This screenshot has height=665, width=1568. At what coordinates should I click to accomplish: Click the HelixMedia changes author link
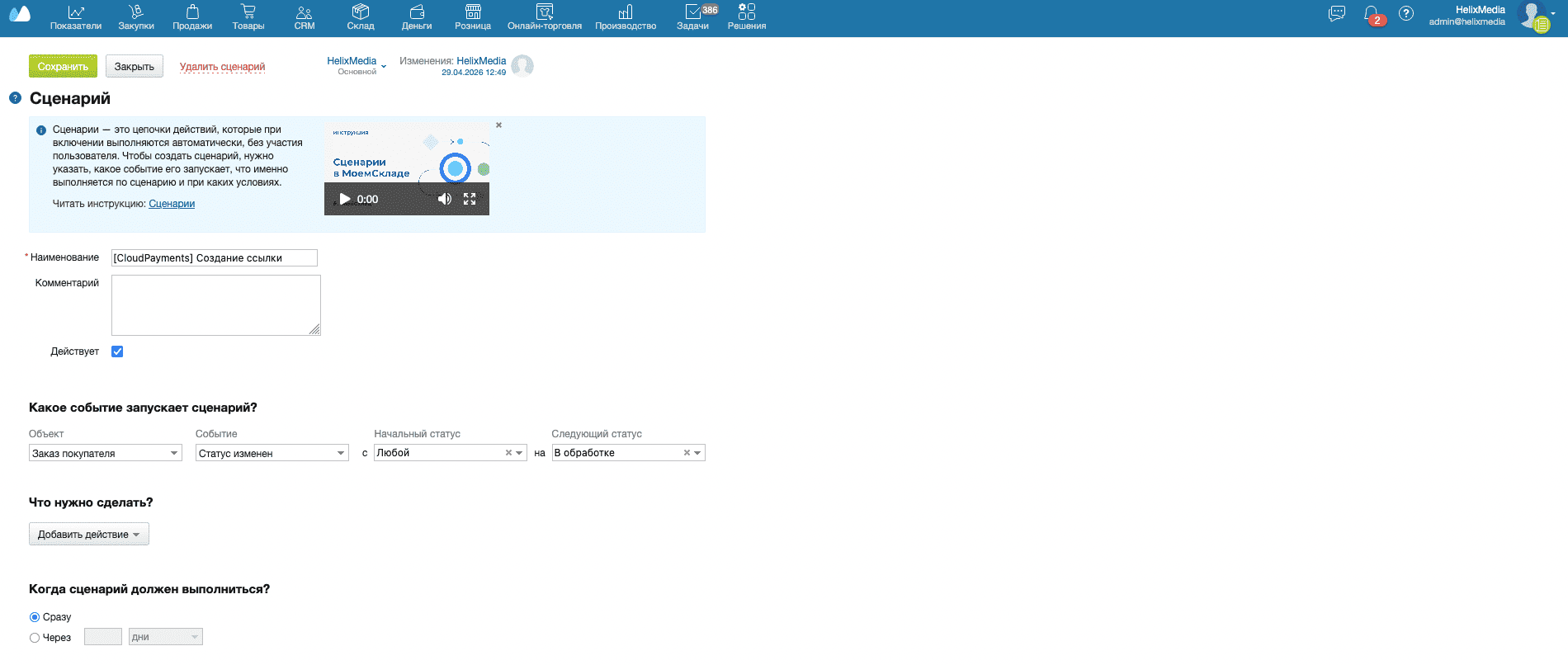(481, 61)
